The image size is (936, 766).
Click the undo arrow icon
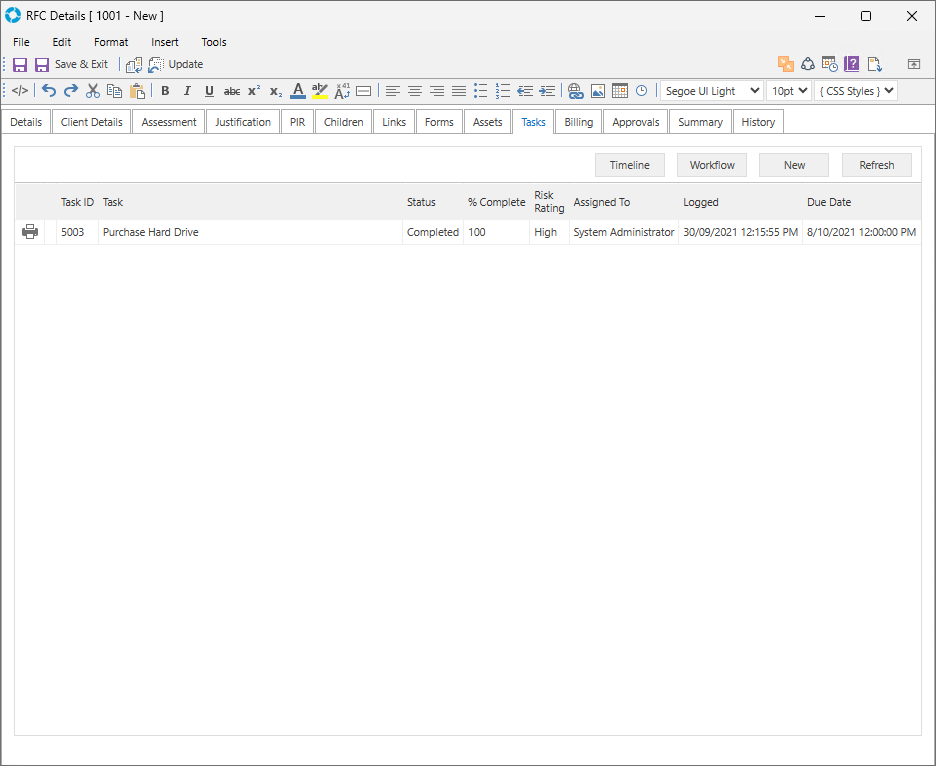click(x=49, y=91)
